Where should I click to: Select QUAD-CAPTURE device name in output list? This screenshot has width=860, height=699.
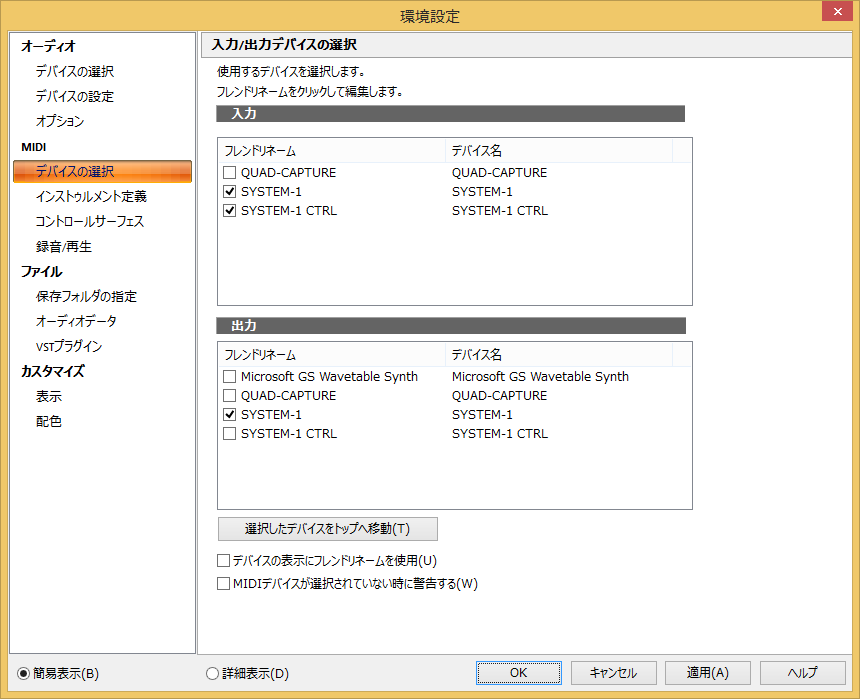point(500,396)
